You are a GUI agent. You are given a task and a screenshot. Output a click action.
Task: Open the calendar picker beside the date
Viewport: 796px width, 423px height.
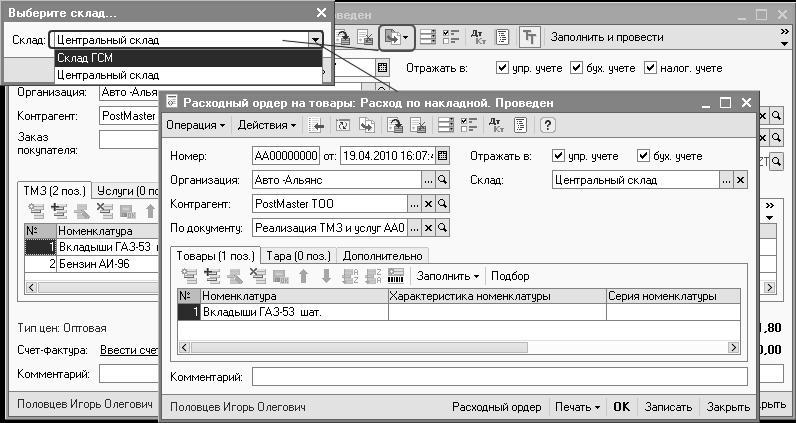443,156
